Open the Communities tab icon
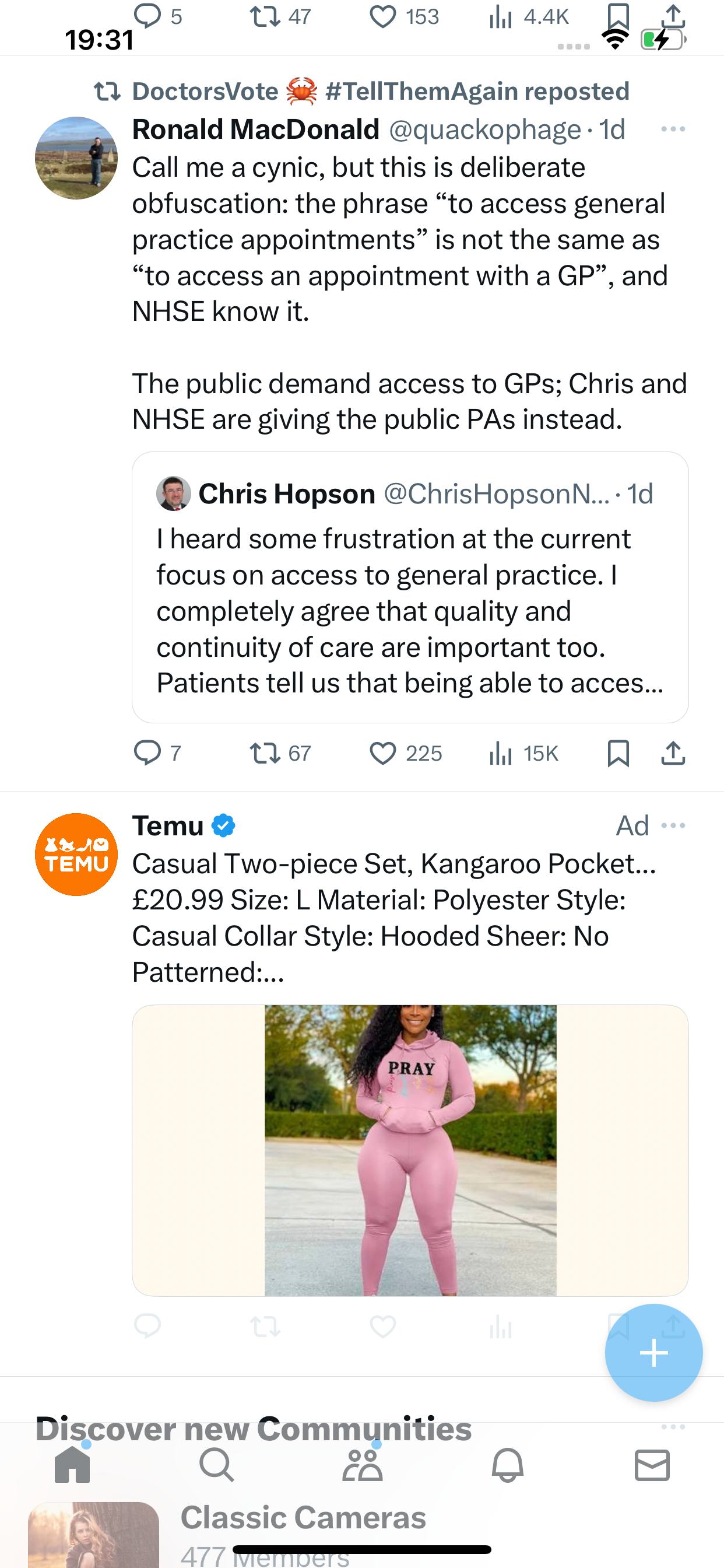 click(362, 1465)
